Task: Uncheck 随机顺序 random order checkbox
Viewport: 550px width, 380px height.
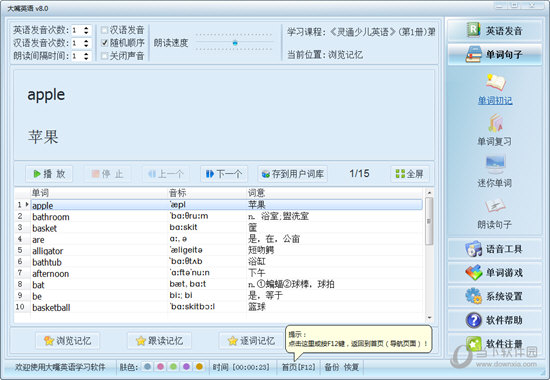Action: coord(104,43)
